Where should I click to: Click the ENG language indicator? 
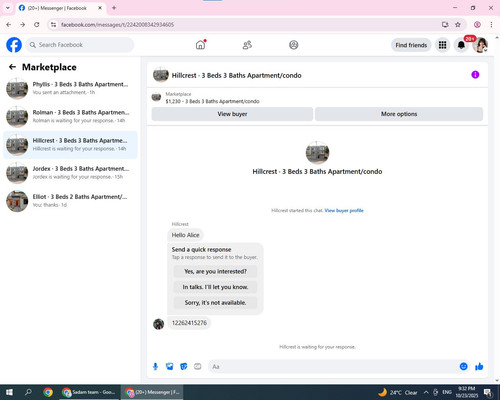tap(447, 392)
